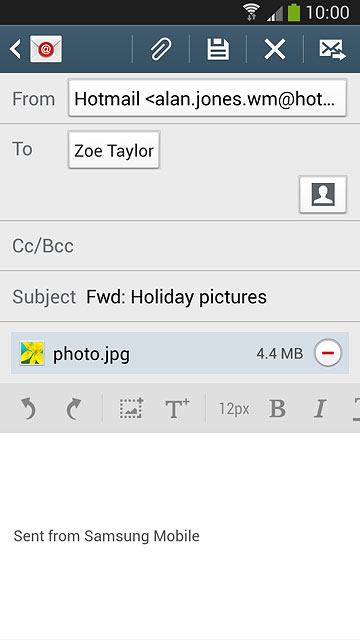Screen dimensions: 360x640
Task: Tap the back arrow in header
Action: coord(15,49)
